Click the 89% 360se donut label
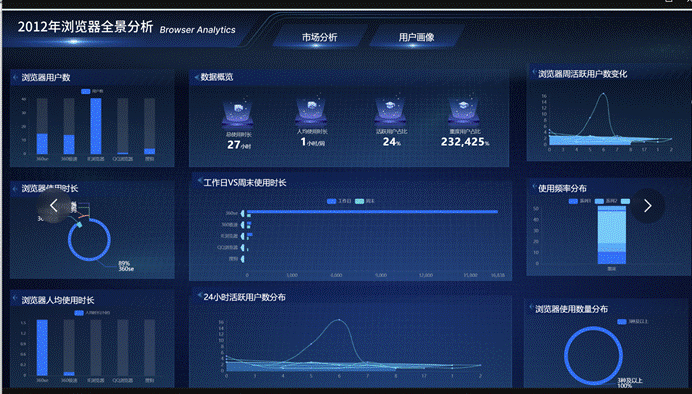Screen dimensions: 692x394 126,266
